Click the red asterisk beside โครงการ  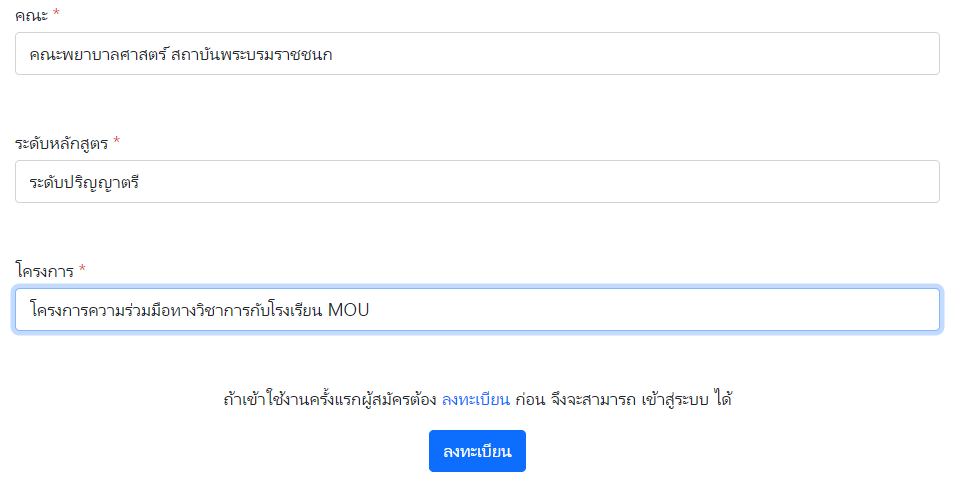[82, 269]
